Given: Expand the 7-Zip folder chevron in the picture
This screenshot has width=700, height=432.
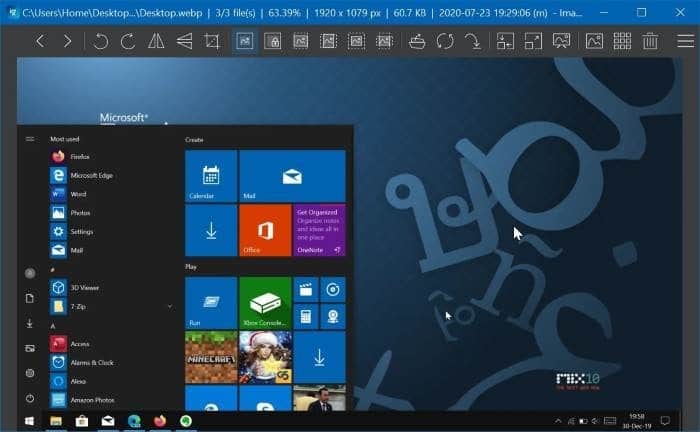Looking at the screenshot, I should (170, 306).
